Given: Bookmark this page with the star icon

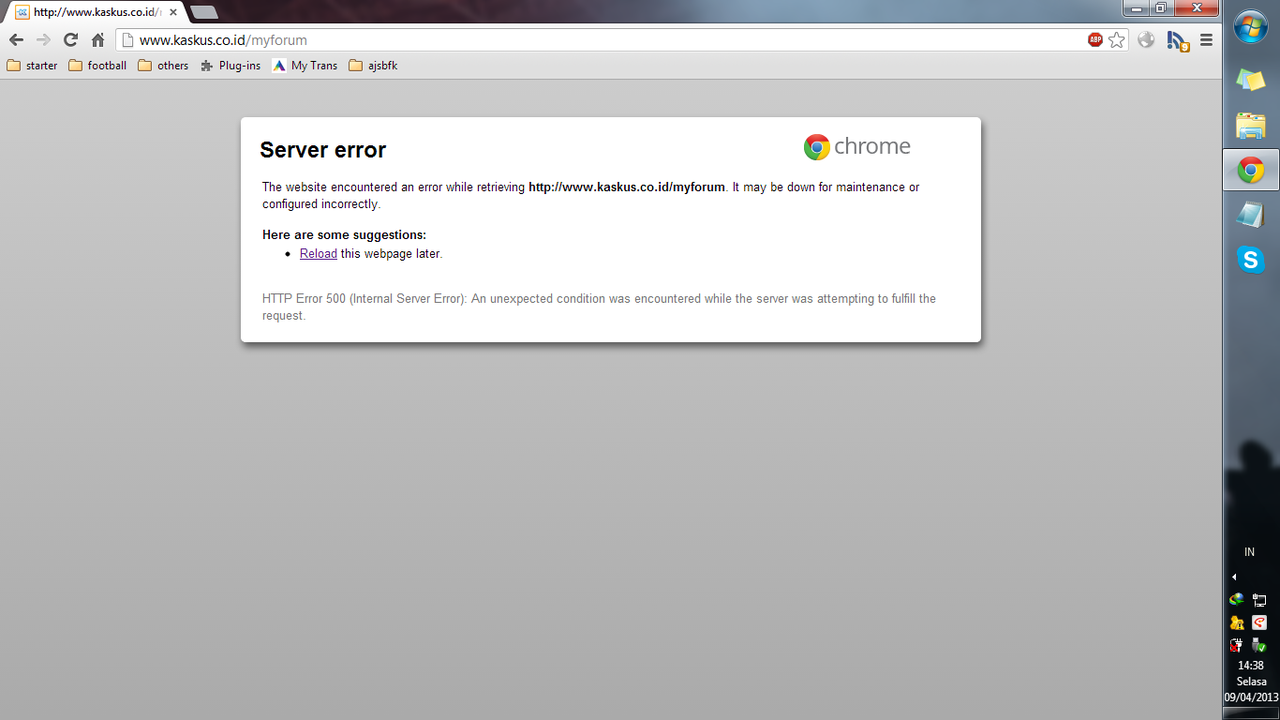Looking at the screenshot, I should coord(1117,40).
